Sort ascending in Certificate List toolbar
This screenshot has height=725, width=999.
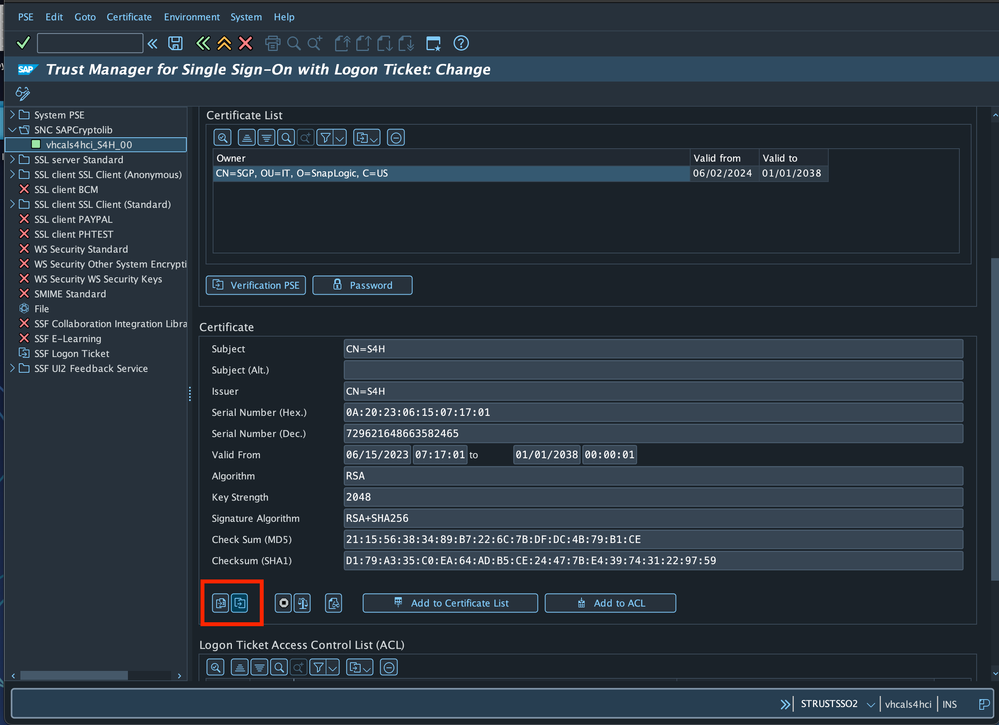(247, 138)
